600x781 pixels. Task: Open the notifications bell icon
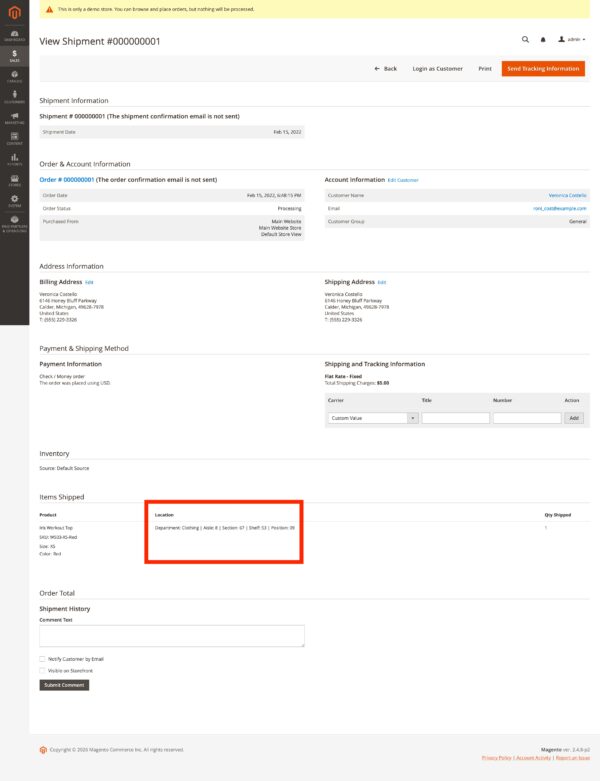click(x=543, y=39)
